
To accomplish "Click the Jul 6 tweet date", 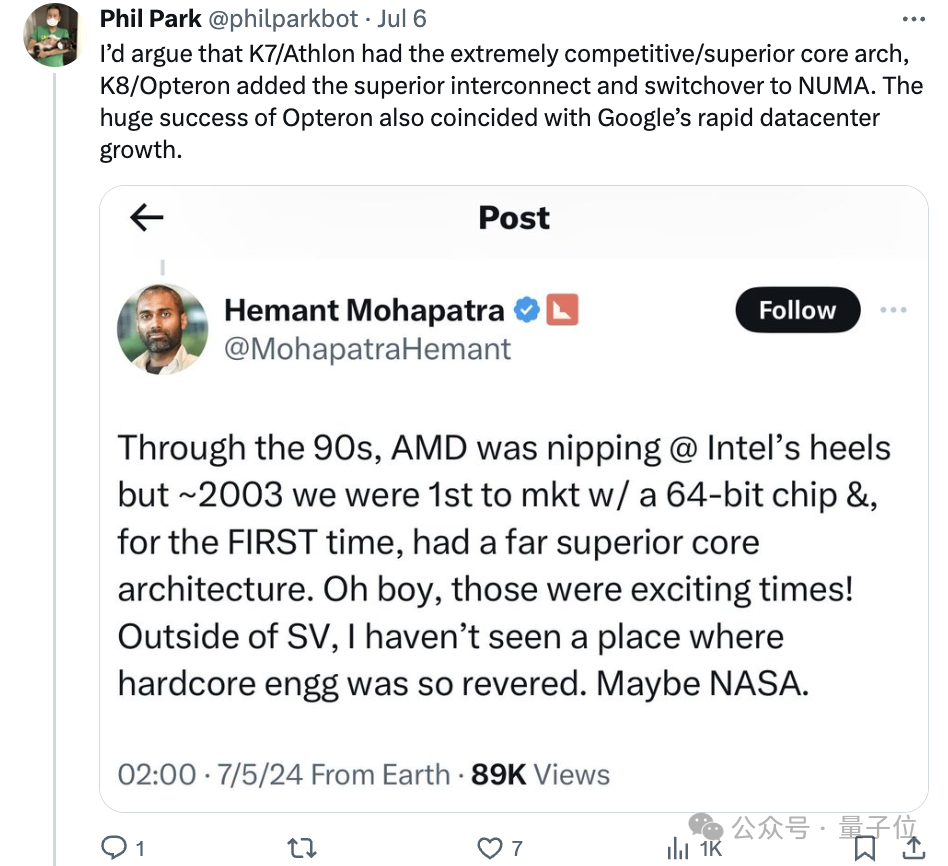I will [x=401, y=19].
